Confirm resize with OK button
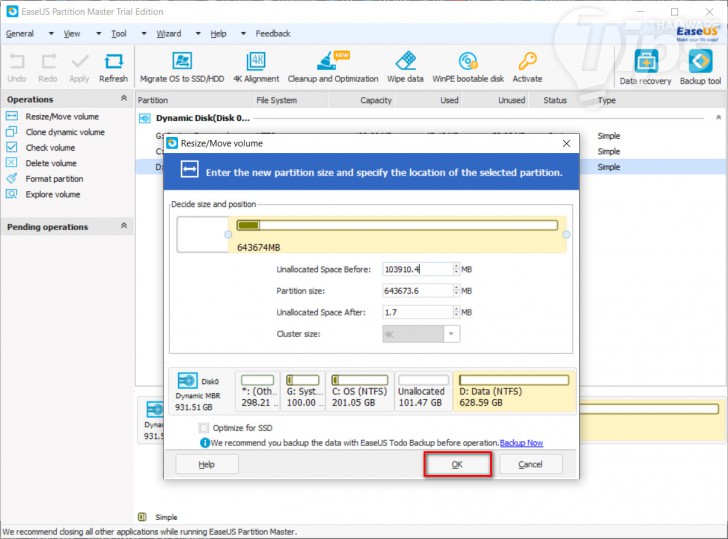The height and width of the screenshot is (539, 728). pyautogui.click(x=457, y=464)
